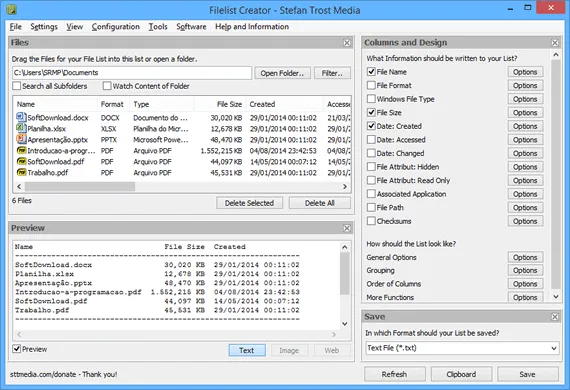Open Options for Date: Created
Viewport: 570px width, 390px height.
(525, 126)
